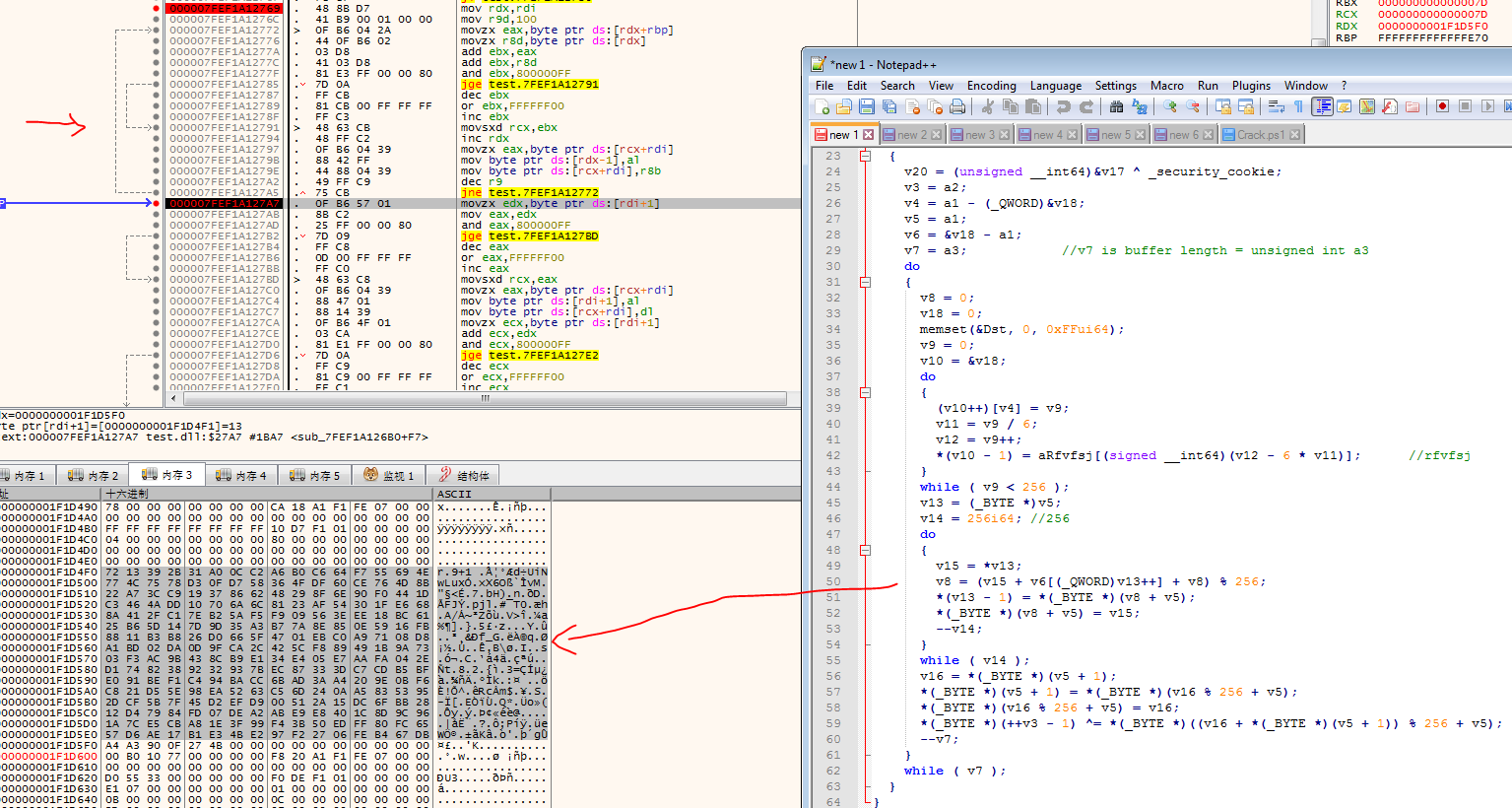1512x808 pixels.
Task: Click the Save All toolbar icon
Action: pos(889,106)
